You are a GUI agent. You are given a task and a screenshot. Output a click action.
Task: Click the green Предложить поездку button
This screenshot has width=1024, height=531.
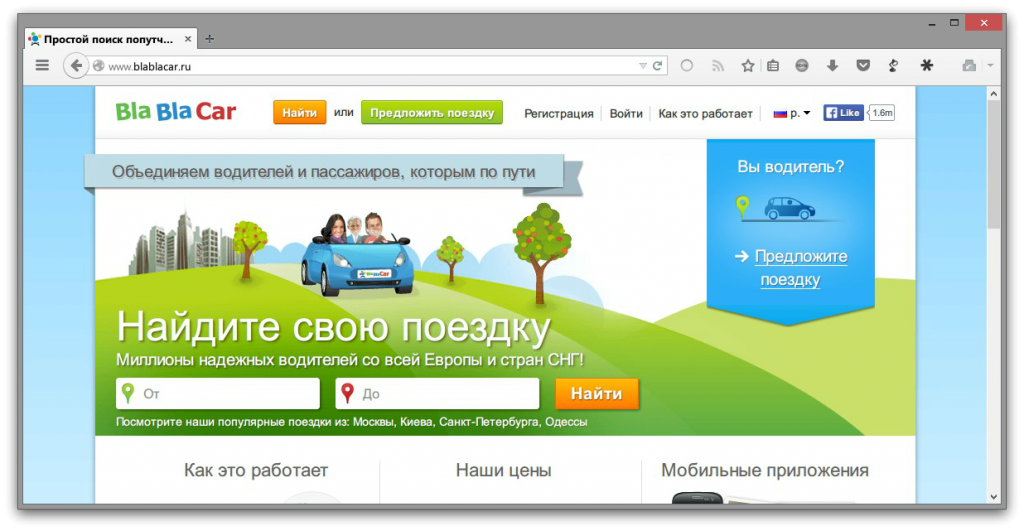click(432, 113)
